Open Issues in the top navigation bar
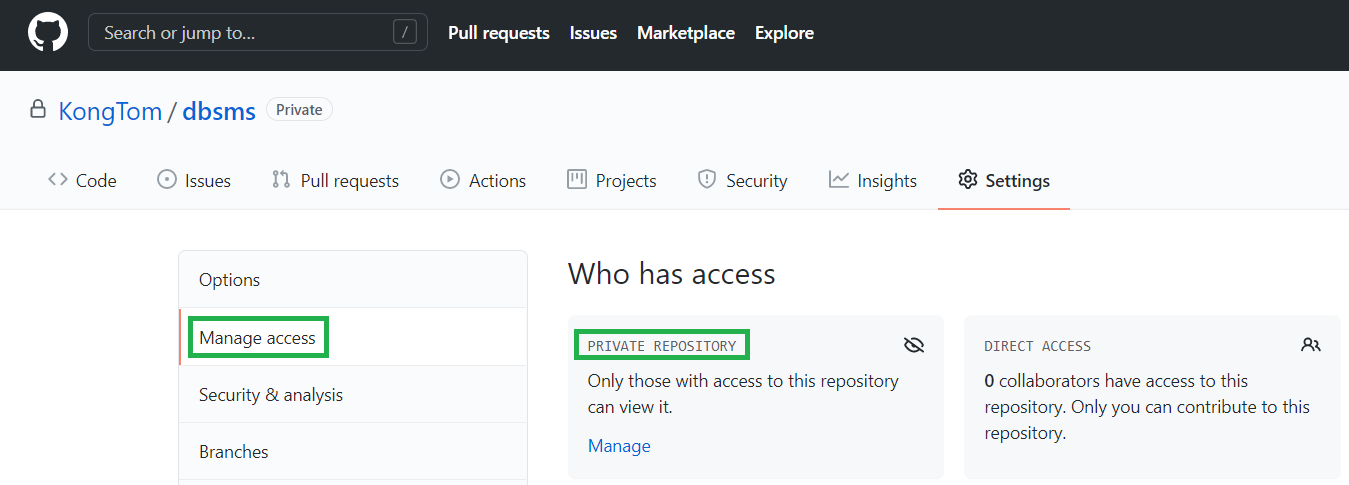The width and height of the screenshot is (1349, 485). tap(593, 33)
